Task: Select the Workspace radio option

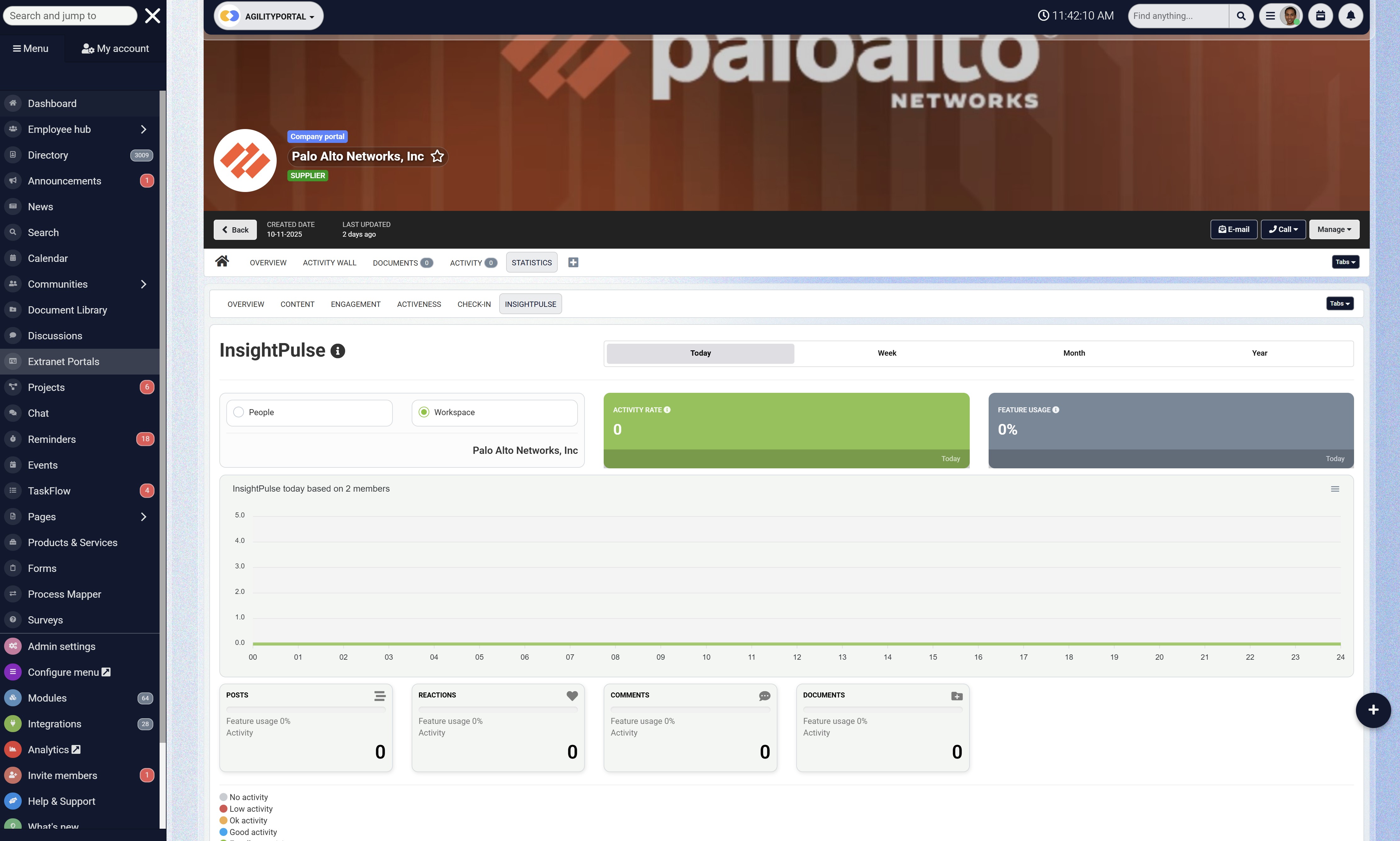Action: tap(424, 413)
